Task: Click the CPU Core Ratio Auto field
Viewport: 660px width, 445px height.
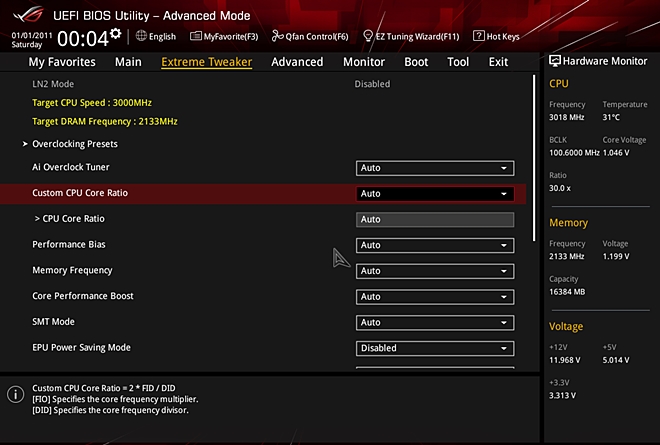Action: (435, 219)
